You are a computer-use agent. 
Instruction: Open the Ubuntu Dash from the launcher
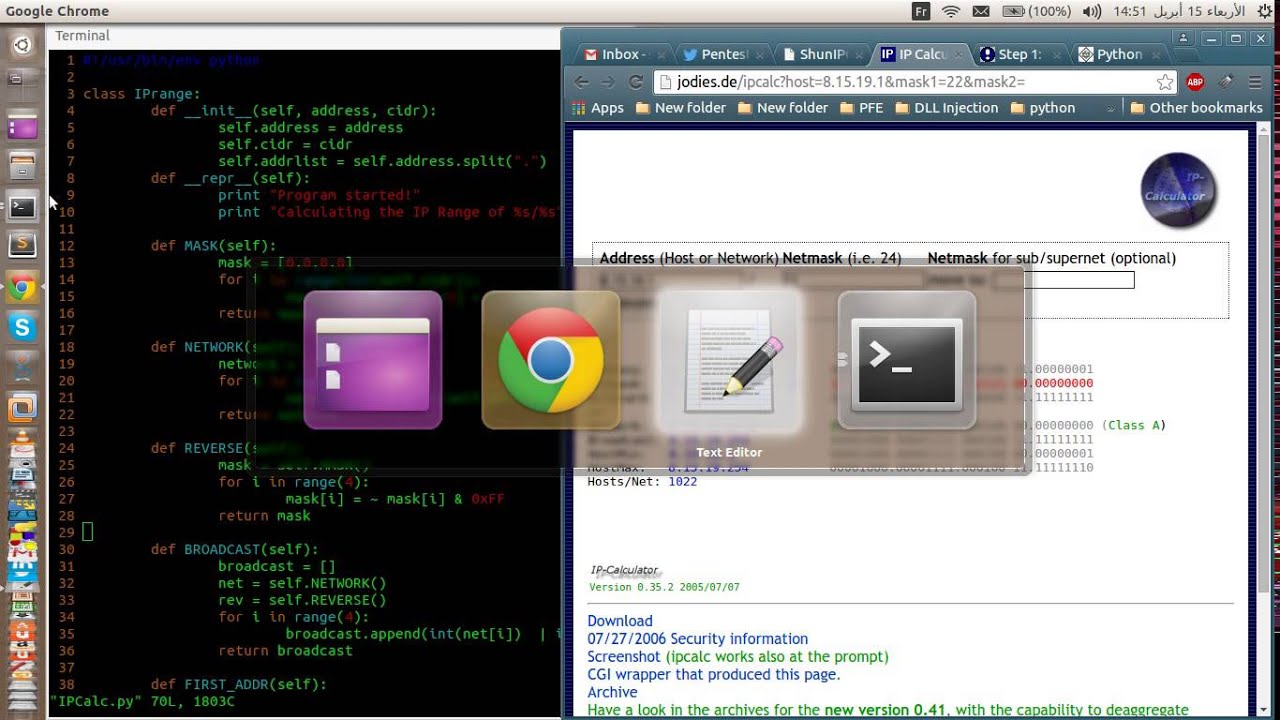pyautogui.click(x=22, y=45)
